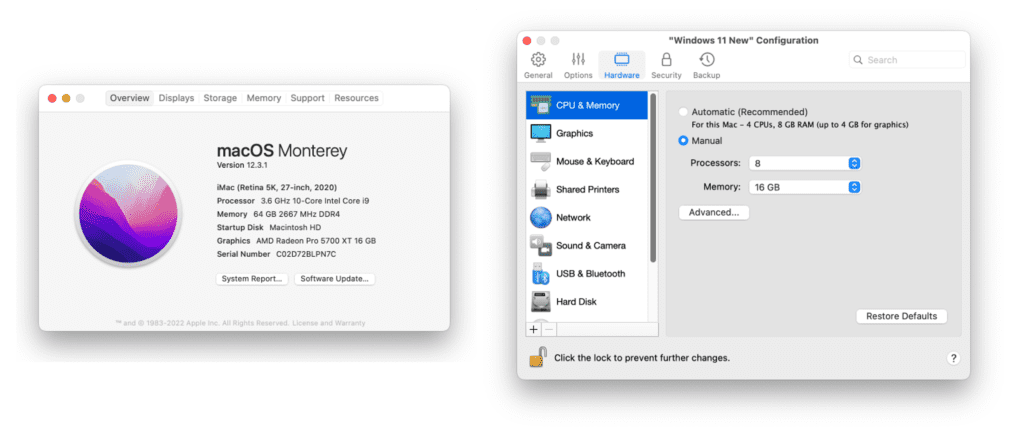Click the Restore Defaults button
The width and height of the screenshot is (1024, 429).
pyautogui.click(x=901, y=316)
